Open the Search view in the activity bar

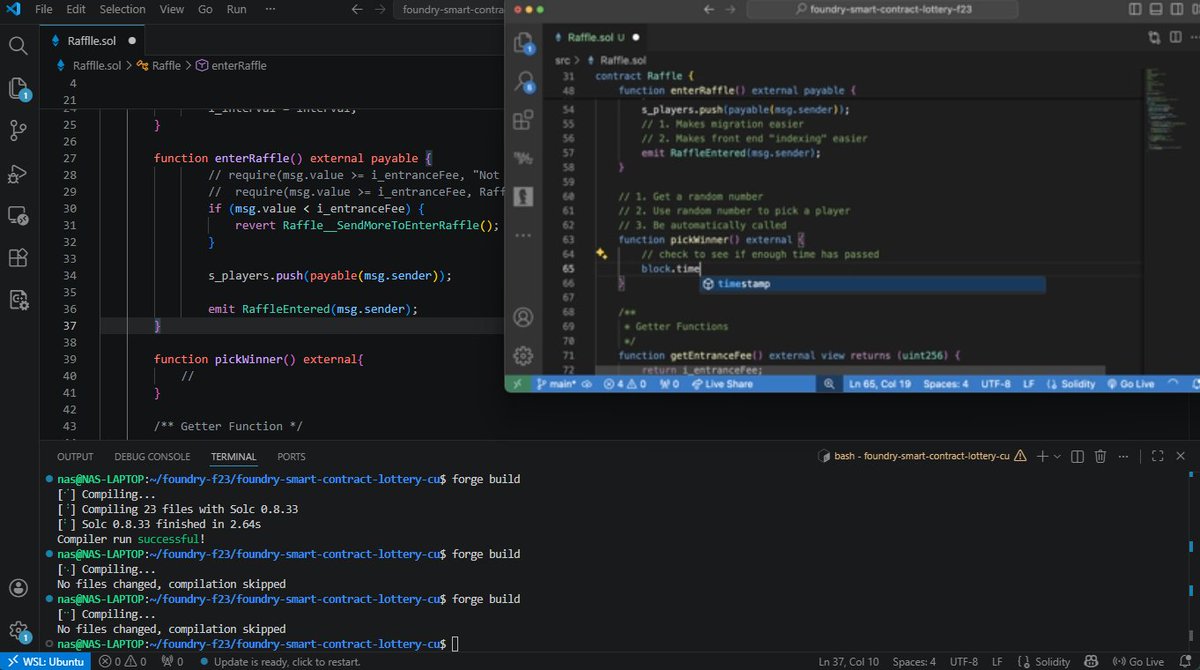16,45
